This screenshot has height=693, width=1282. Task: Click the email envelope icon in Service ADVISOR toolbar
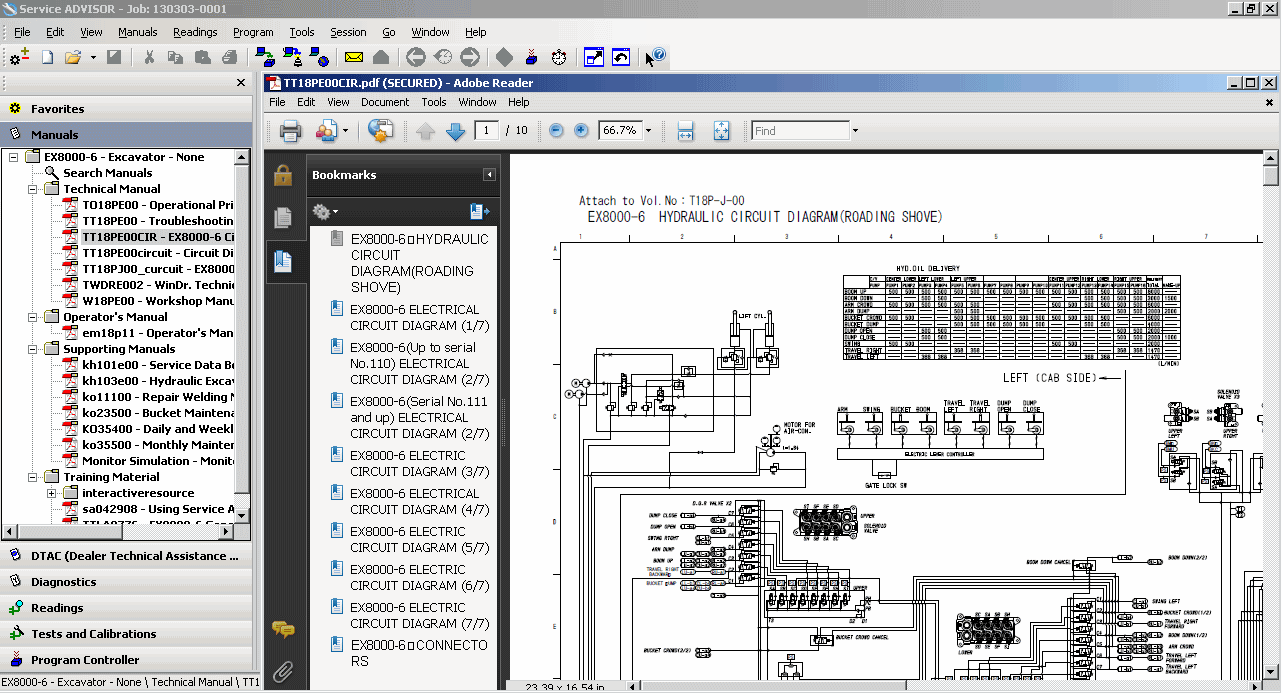pyautogui.click(x=353, y=57)
